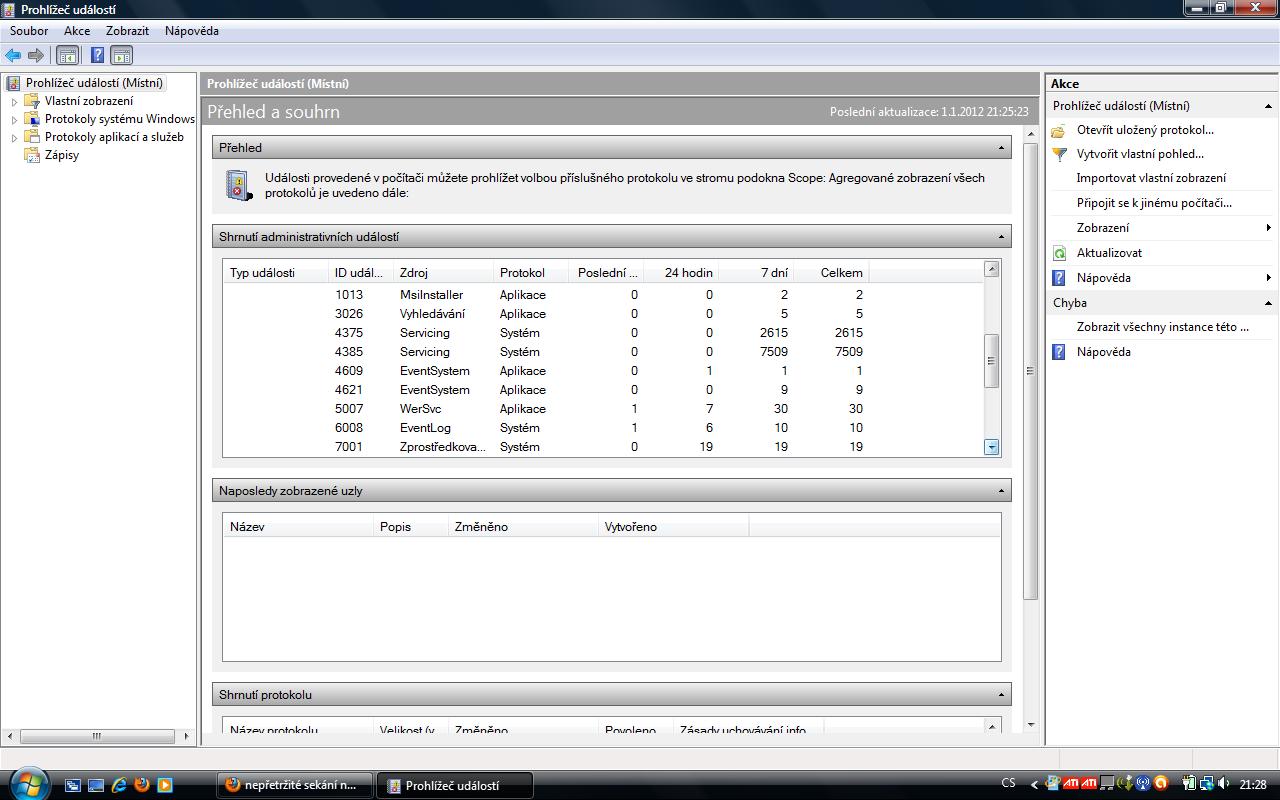Image resolution: width=1280 pixels, height=800 pixels.
Task: Click the Otevřít uložený protokol folder icon
Action: click(x=1059, y=130)
